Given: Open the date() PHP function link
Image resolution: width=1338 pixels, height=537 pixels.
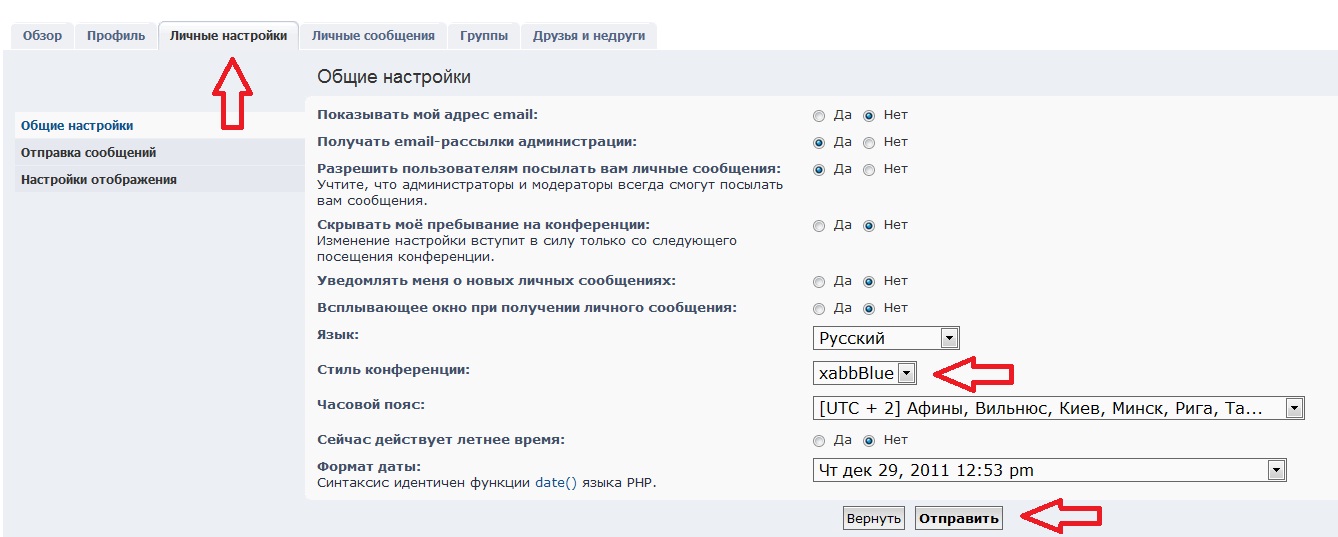Looking at the screenshot, I should click(x=556, y=483).
